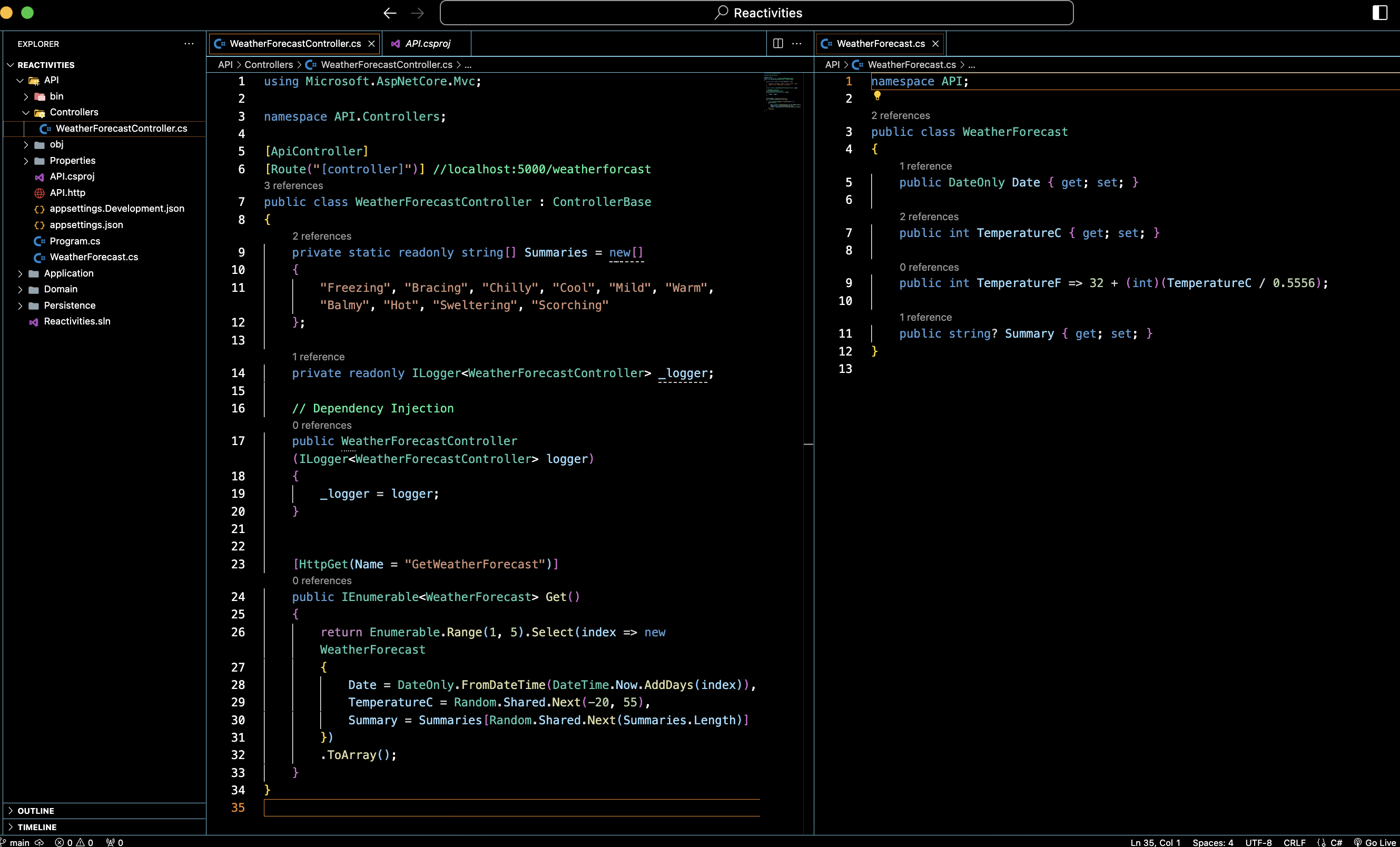This screenshot has height=847, width=1400.
Task: Click the Reactivities search command bar
Action: pos(756,13)
